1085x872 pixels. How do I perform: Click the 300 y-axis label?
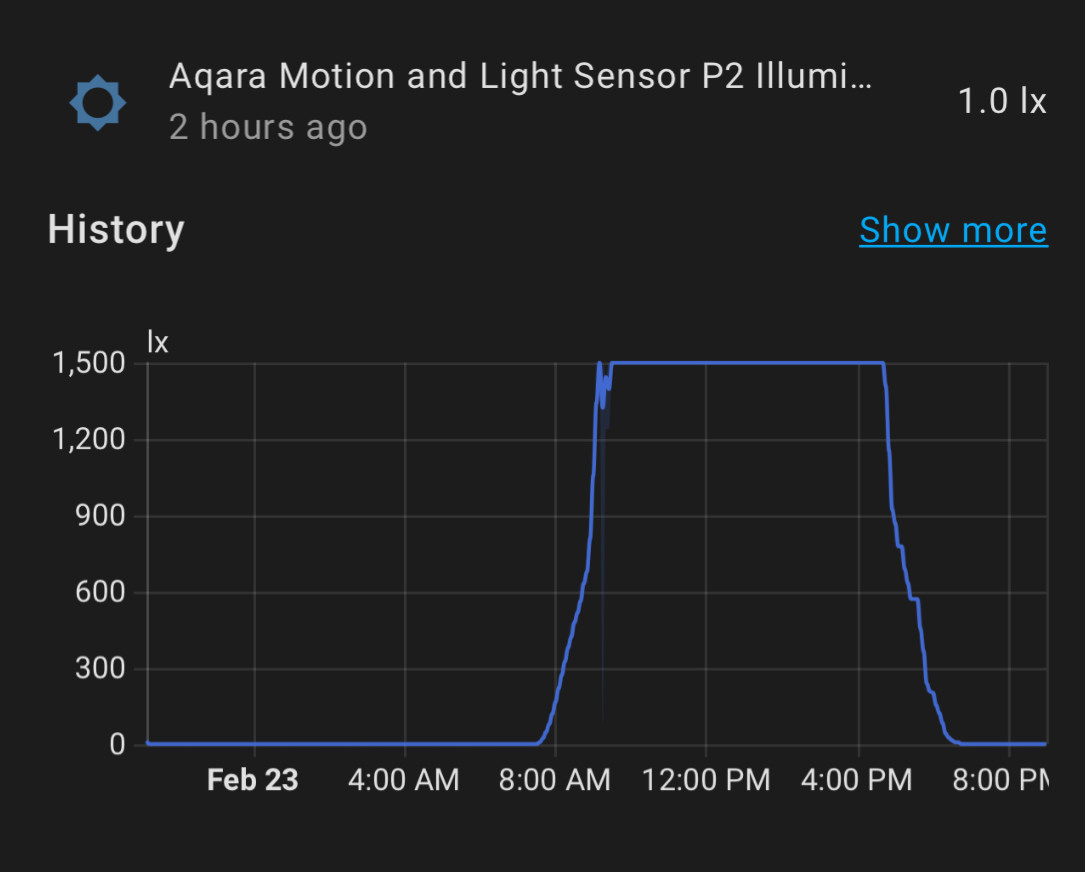point(100,669)
